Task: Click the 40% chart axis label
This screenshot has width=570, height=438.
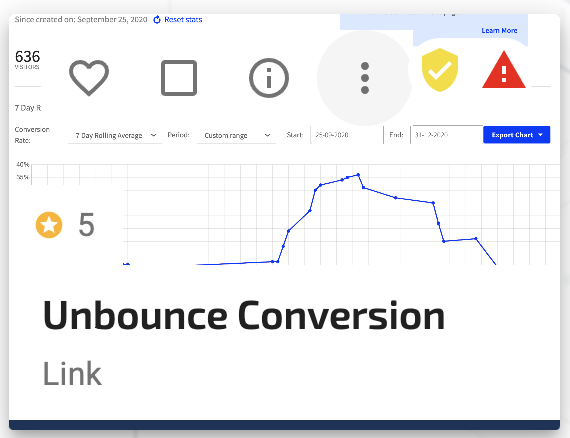Action: (x=23, y=165)
